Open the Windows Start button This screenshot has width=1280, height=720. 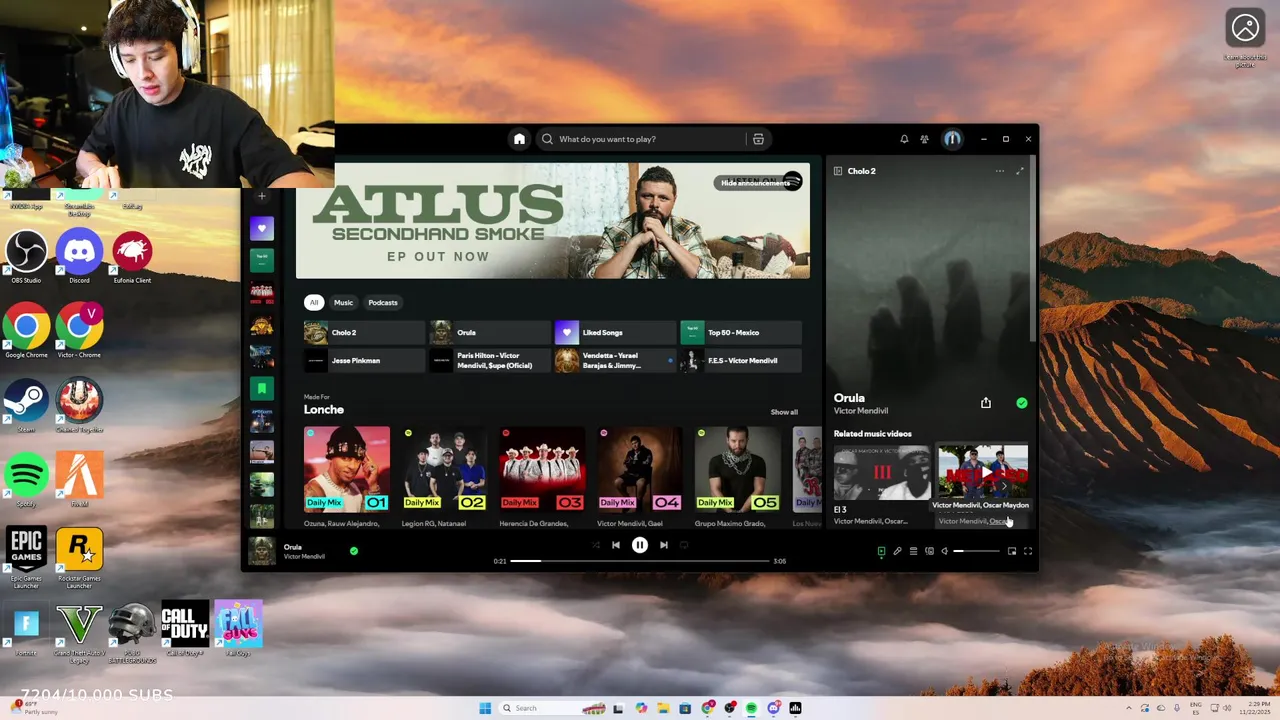pyautogui.click(x=485, y=708)
